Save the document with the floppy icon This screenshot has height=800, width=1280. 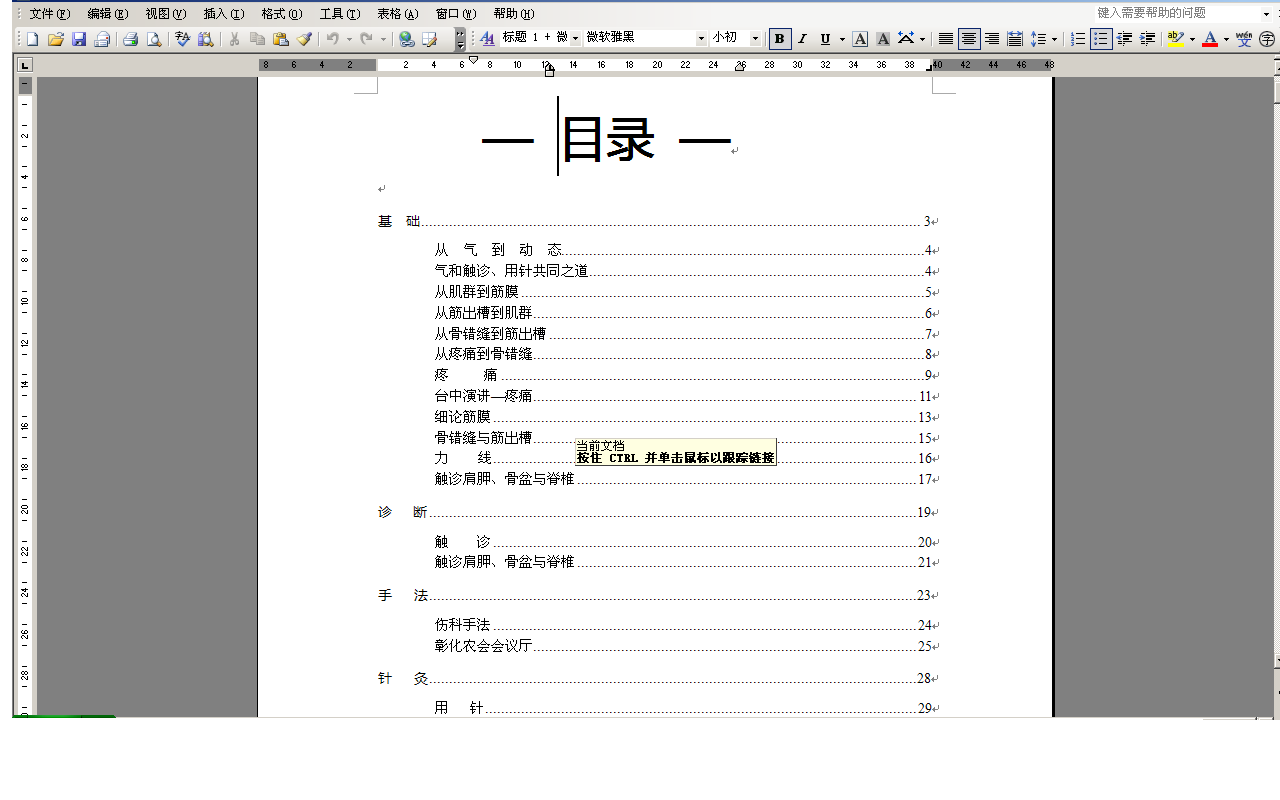[x=79, y=39]
